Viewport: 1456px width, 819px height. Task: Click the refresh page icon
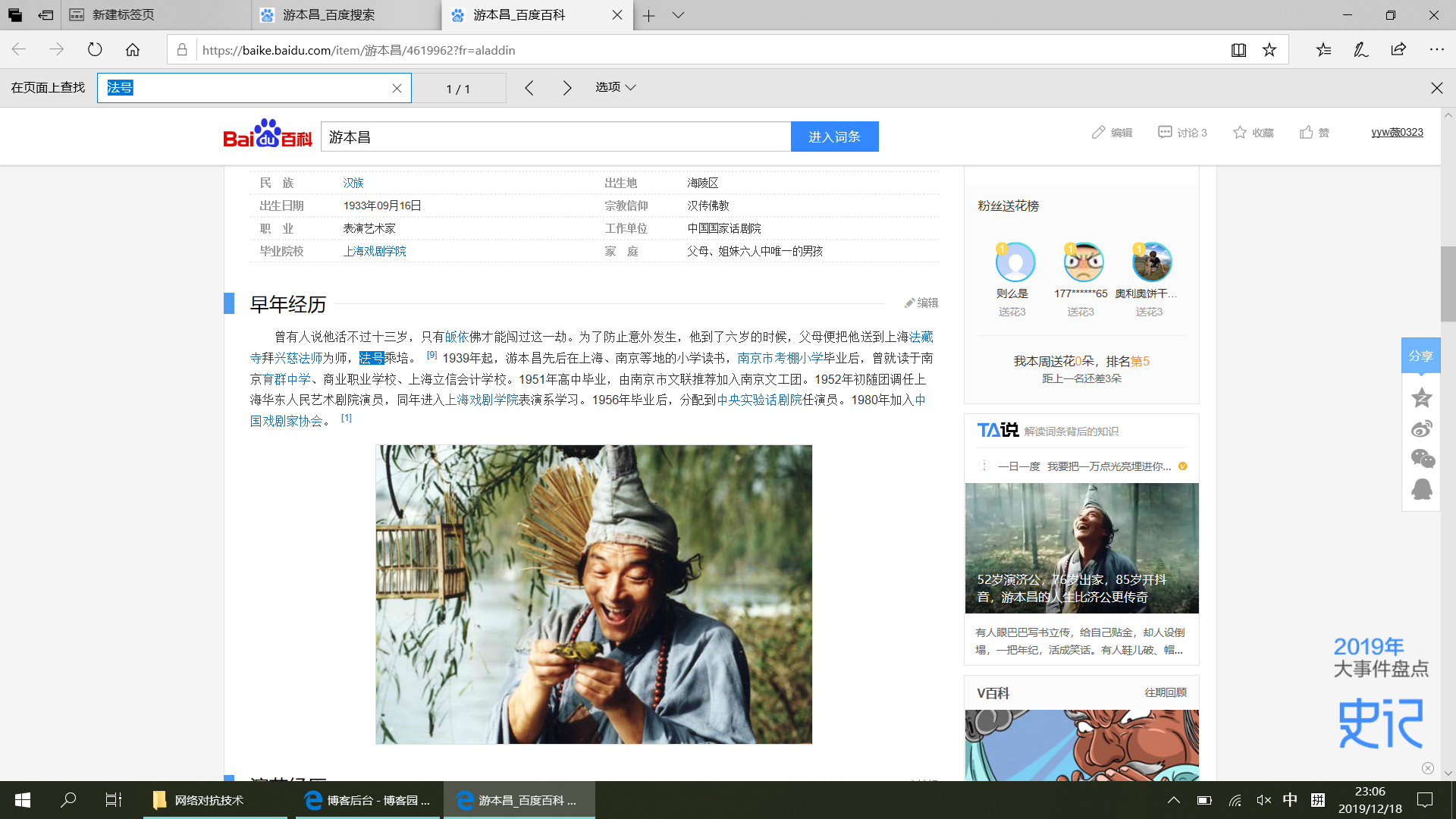point(95,50)
